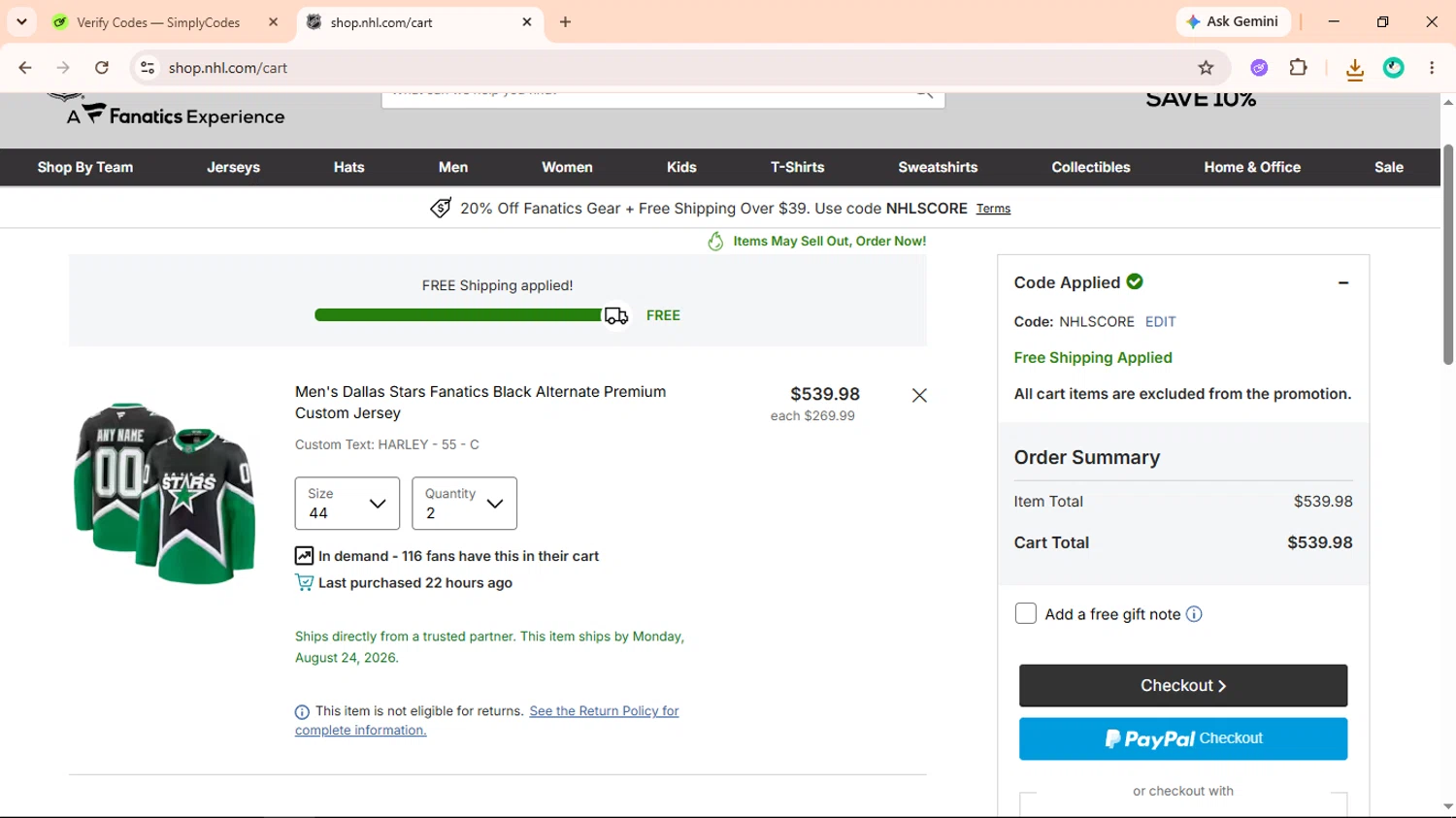Open the purple extension icon in toolbar

pos(1259,68)
